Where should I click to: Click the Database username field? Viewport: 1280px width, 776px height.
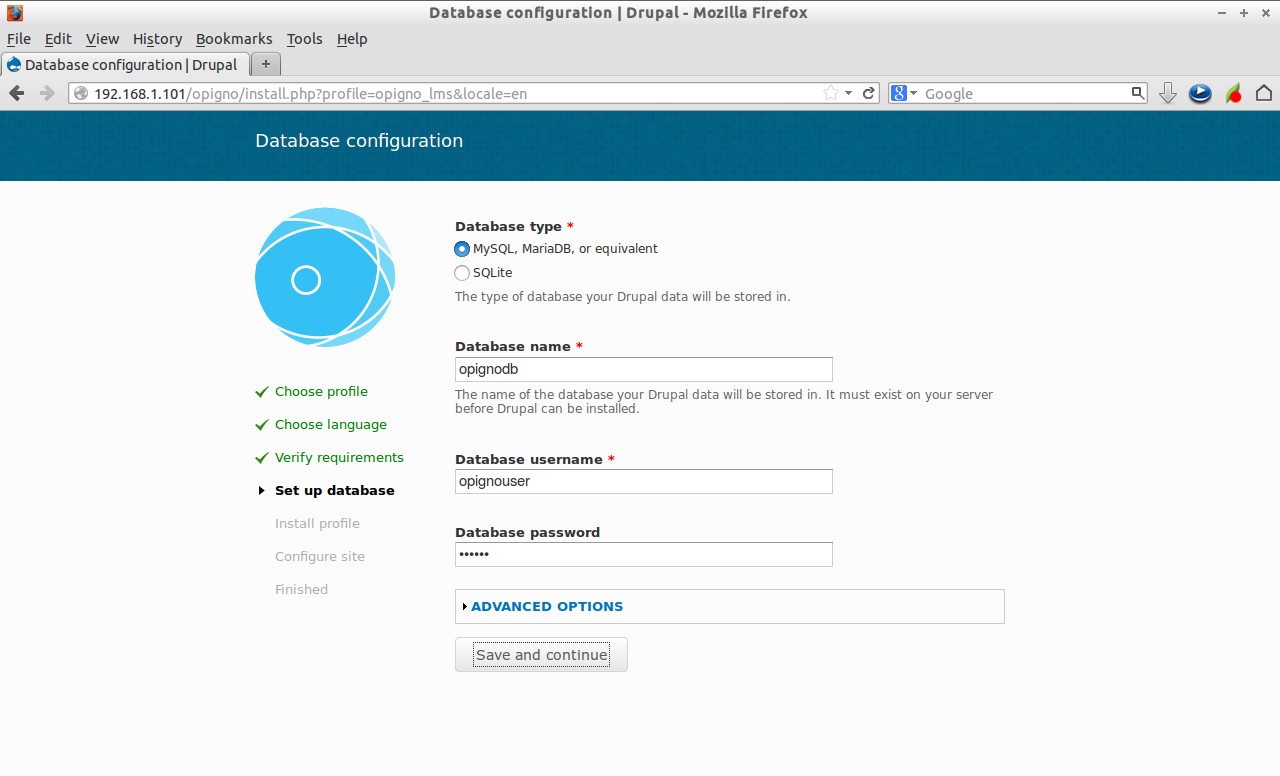coord(644,481)
